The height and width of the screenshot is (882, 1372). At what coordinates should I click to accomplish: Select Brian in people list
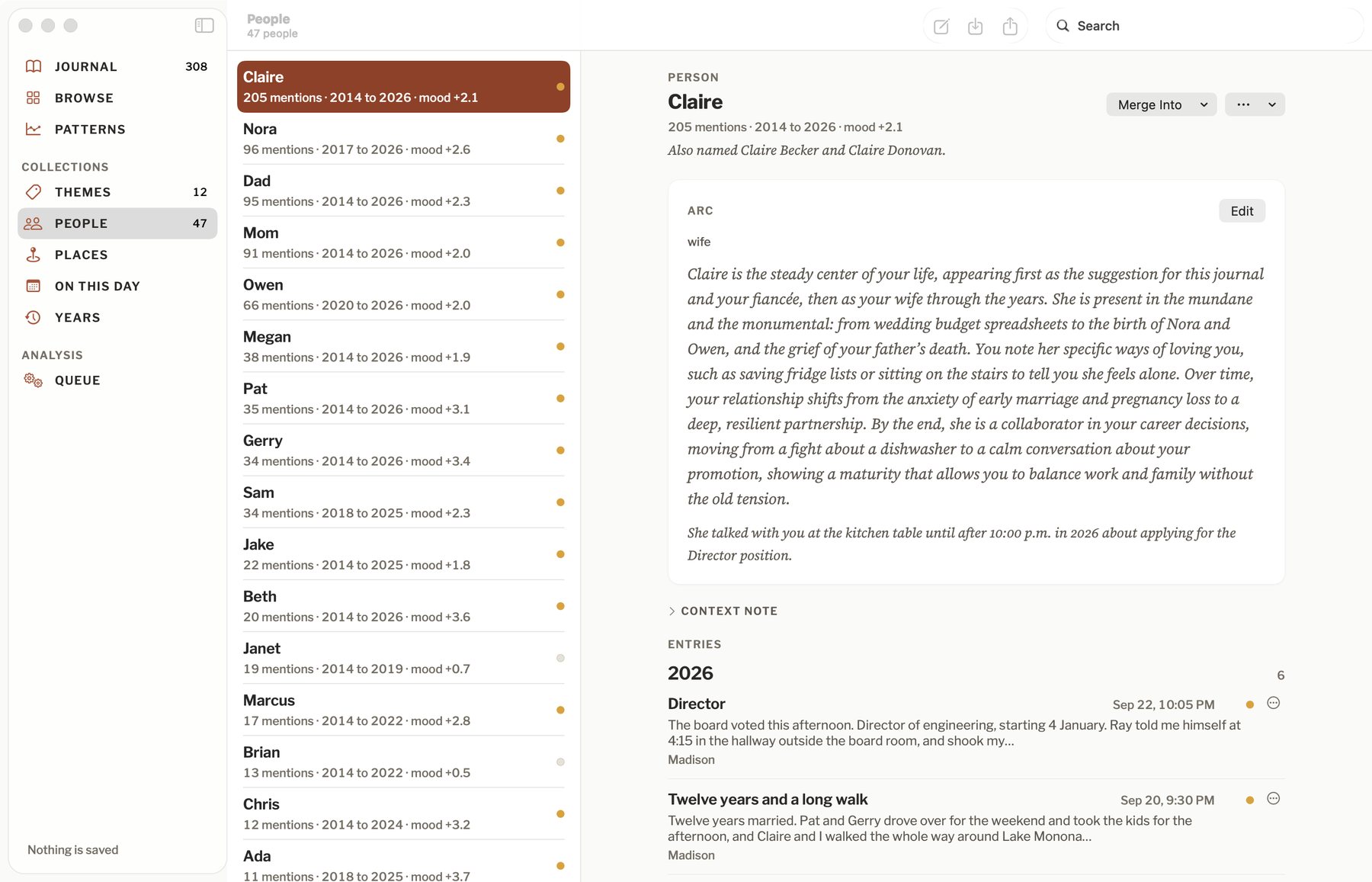pyautogui.click(x=403, y=762)
